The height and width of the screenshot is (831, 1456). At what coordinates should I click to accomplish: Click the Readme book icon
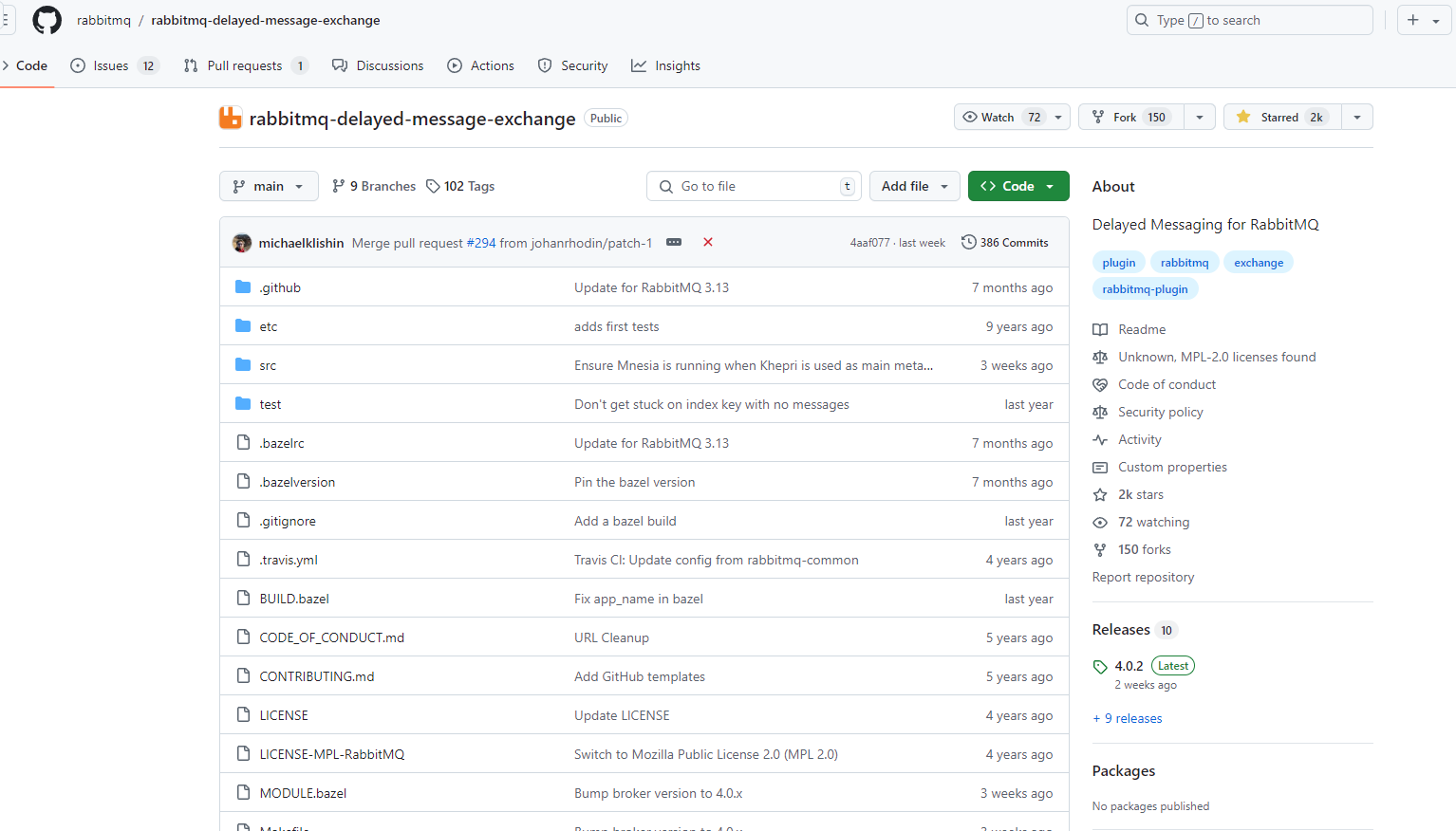point(1100,329)
